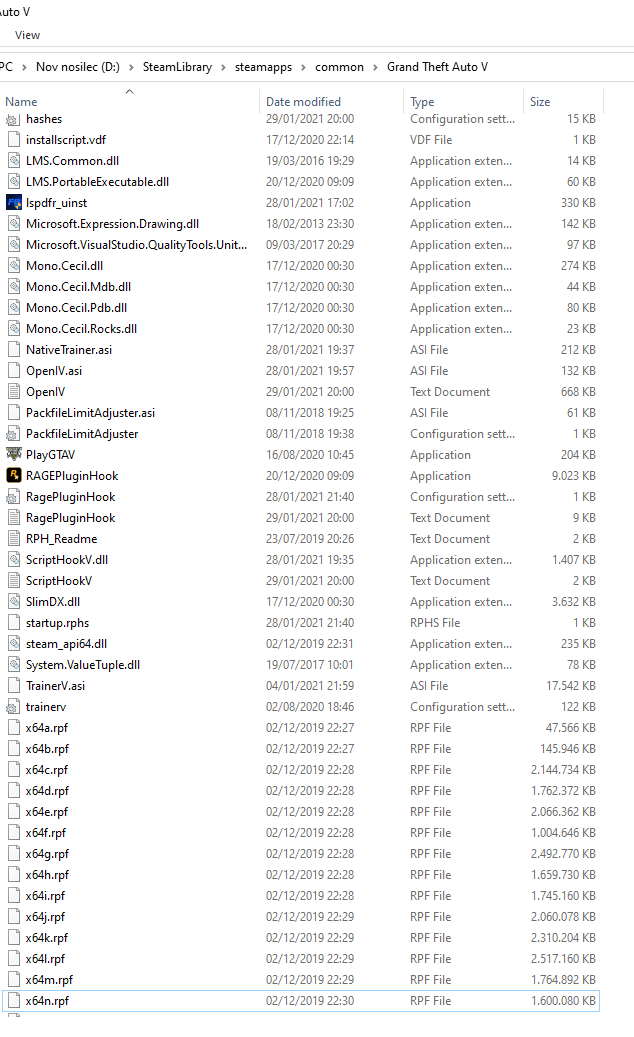Navigate to Nov nosilec (D:) in breadcrumb
This screenshot has width=634, height=1037.
(78, 67)
